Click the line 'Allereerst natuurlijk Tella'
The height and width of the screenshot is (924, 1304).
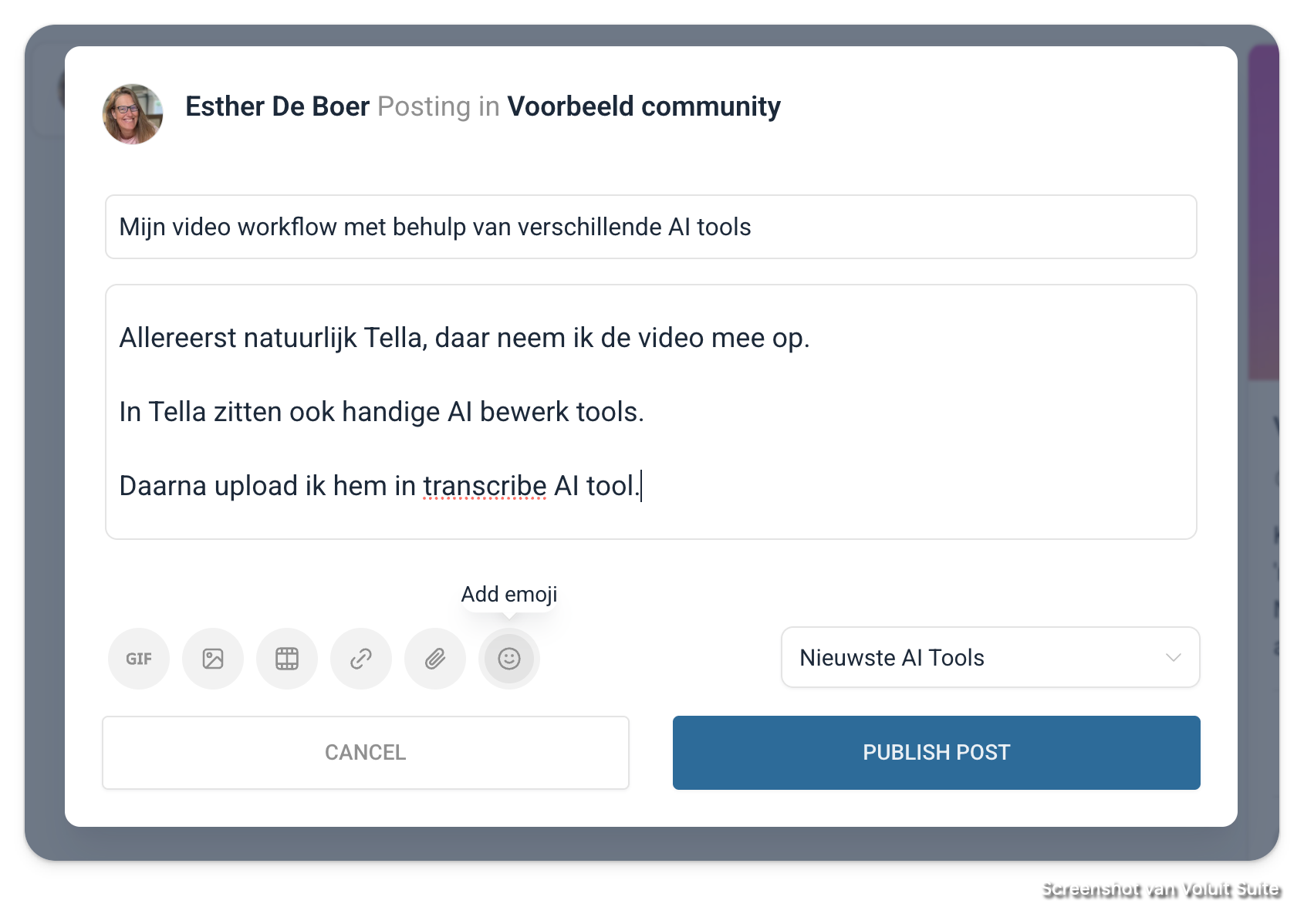pyautogui.click(x=465, y=338)
